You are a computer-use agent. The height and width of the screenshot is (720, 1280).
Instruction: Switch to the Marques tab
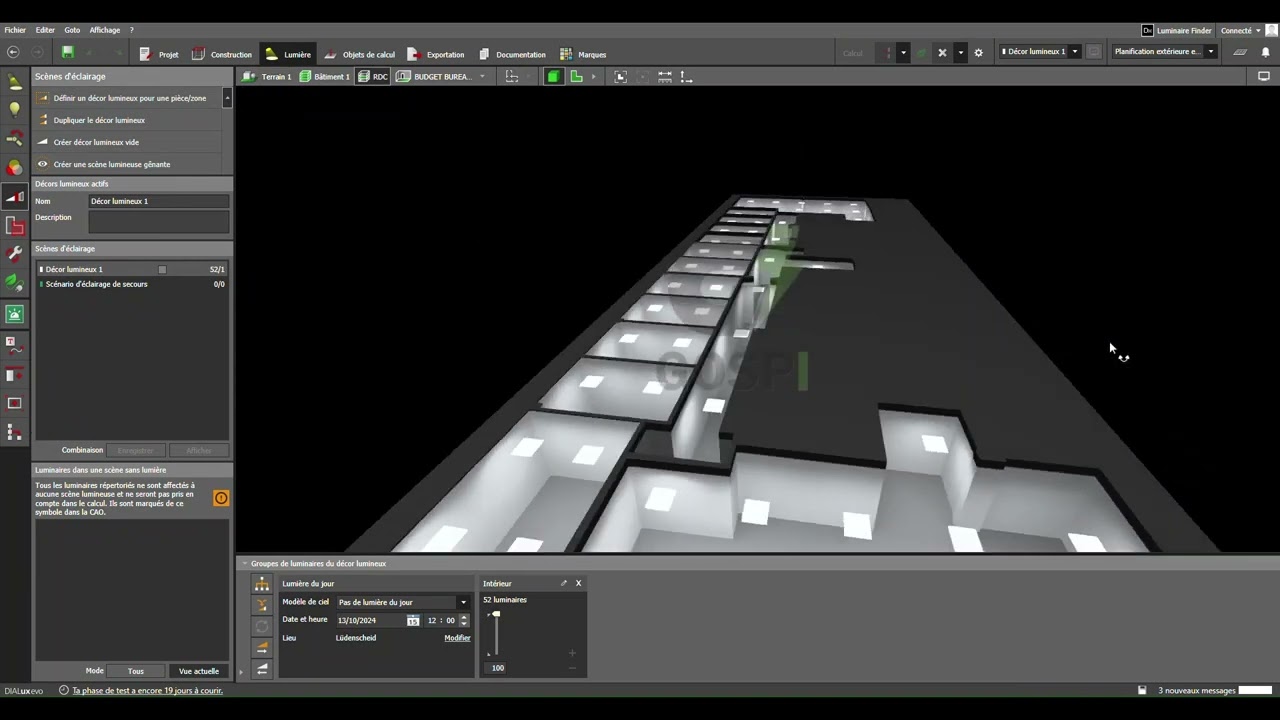583,54
